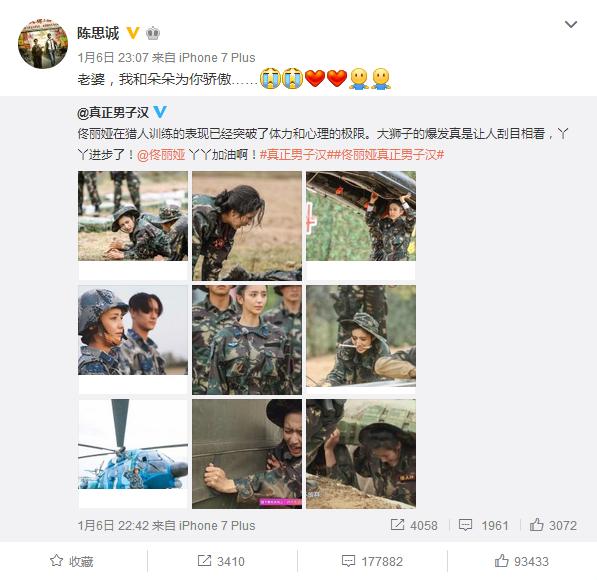Like the post with 93433 thumbs up
The height and width of the screenshot is (580, 597).
pos(522,561)
